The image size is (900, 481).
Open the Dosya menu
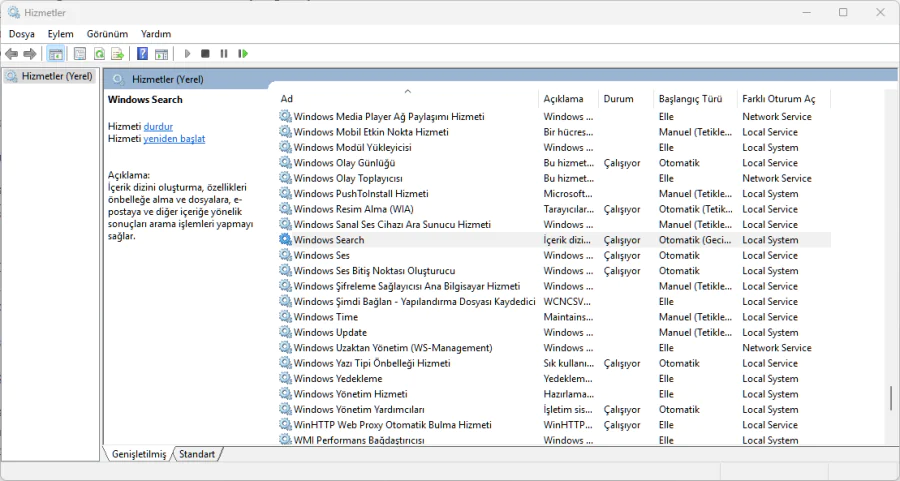tap(22, 34)
